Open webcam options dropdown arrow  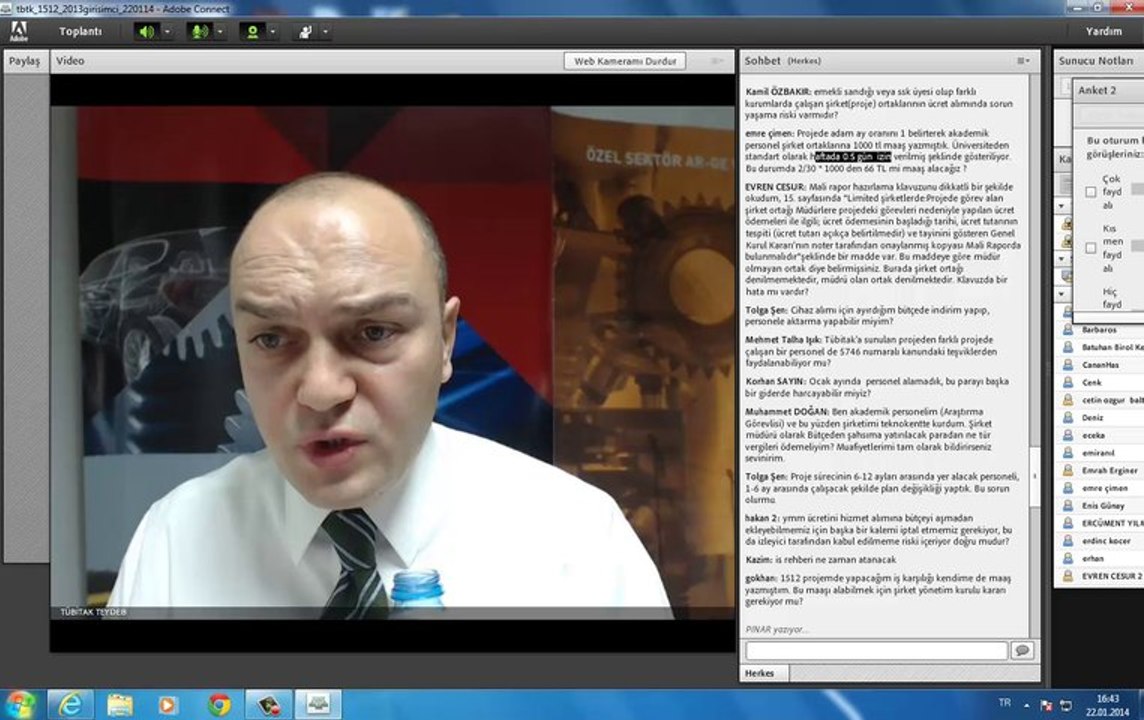coord(273,31)
